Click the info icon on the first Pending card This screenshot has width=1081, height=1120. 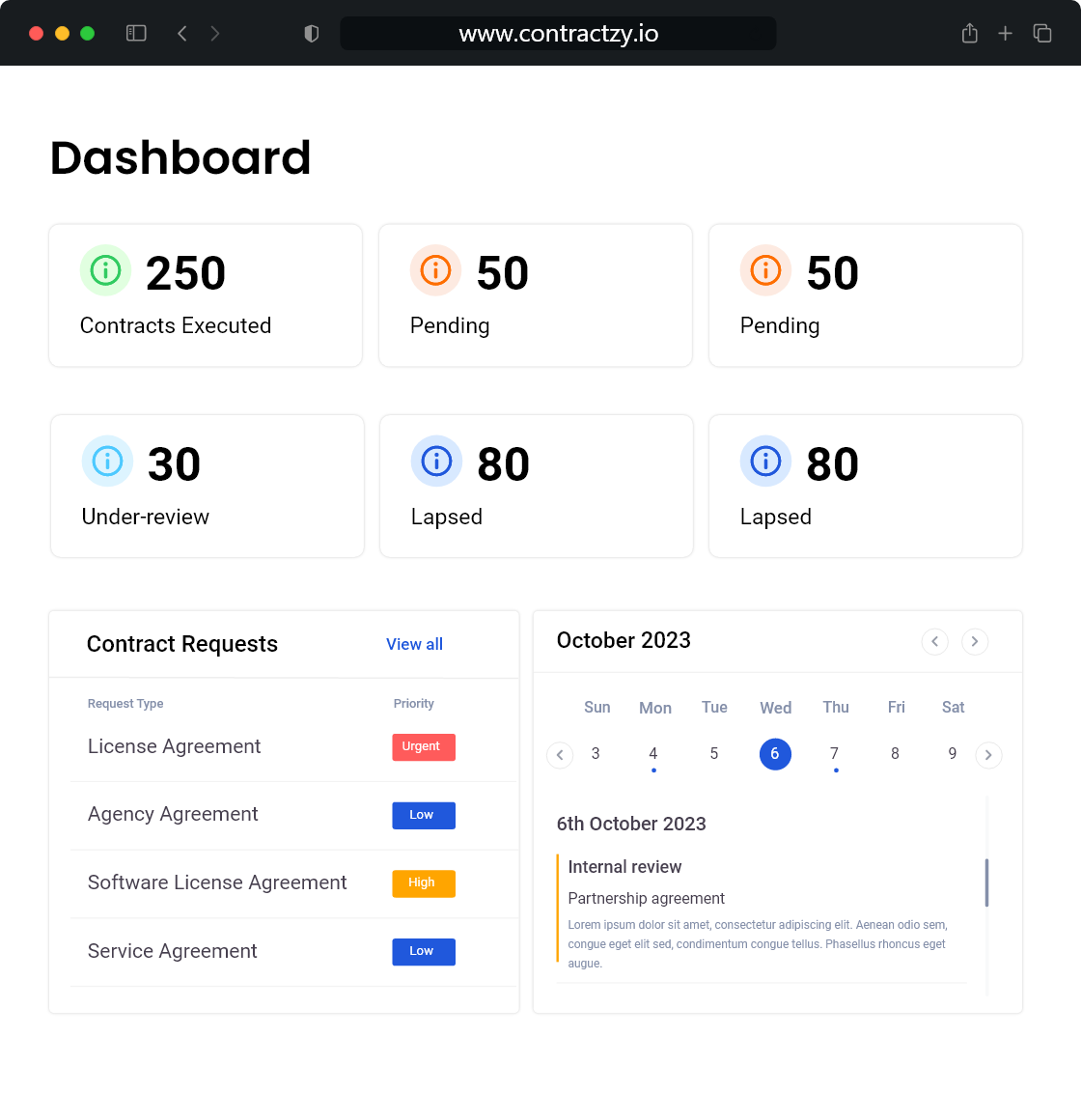click(x=435, y=270)
